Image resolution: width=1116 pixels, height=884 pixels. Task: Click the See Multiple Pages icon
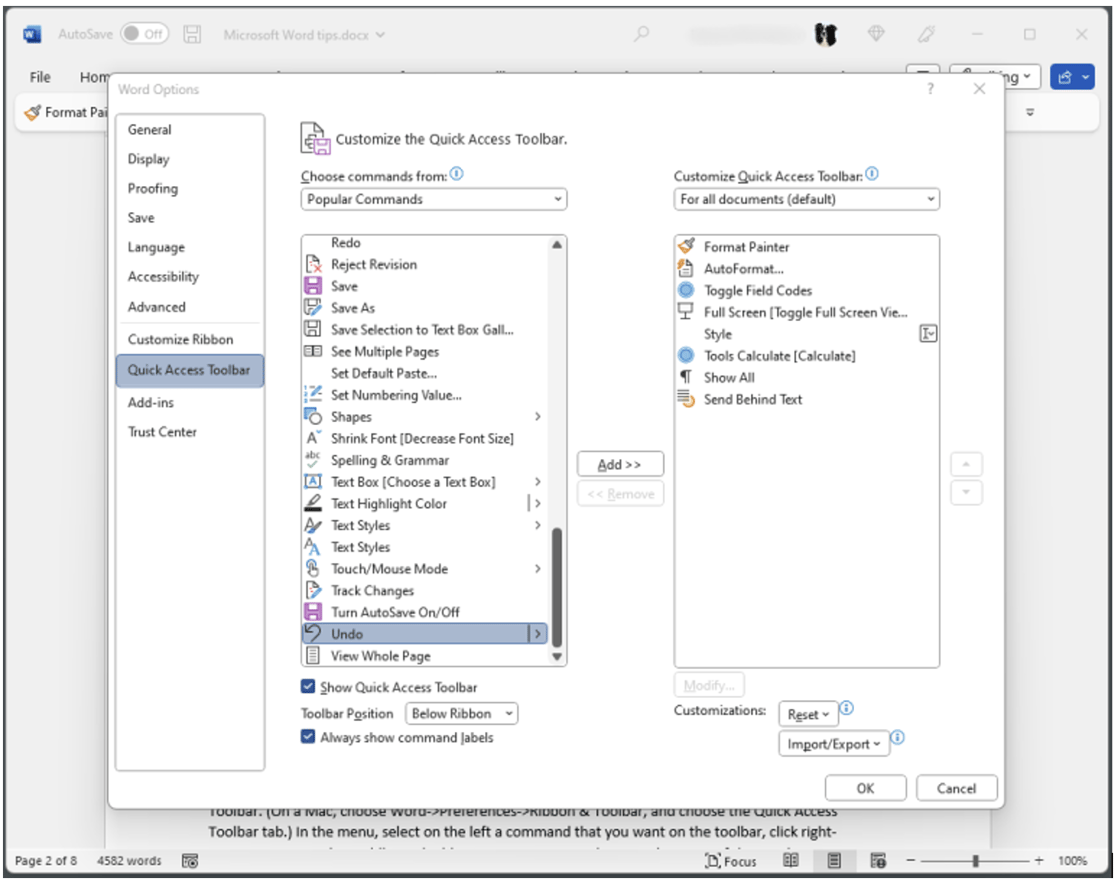click(313, 351)
